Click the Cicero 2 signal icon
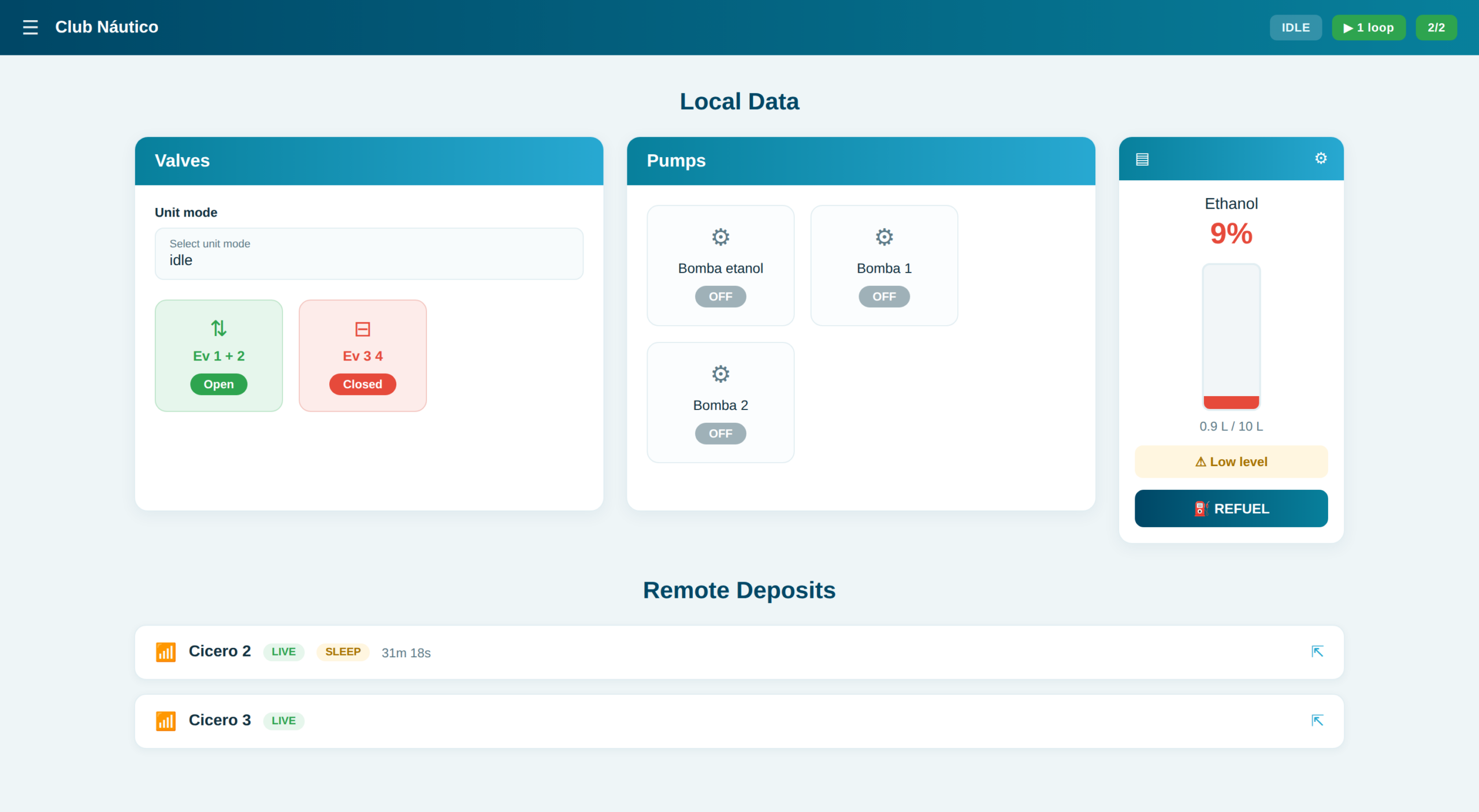This screenshot has height=812, width=1479. [x=166, y=652]
